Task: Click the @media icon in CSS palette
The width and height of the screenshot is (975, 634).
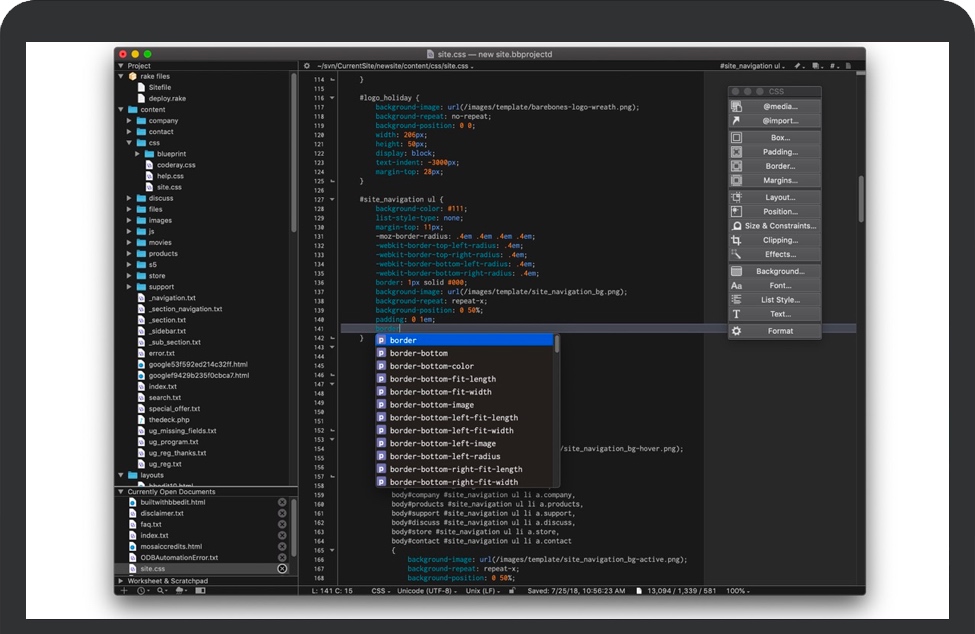Action: coord(737,106)
